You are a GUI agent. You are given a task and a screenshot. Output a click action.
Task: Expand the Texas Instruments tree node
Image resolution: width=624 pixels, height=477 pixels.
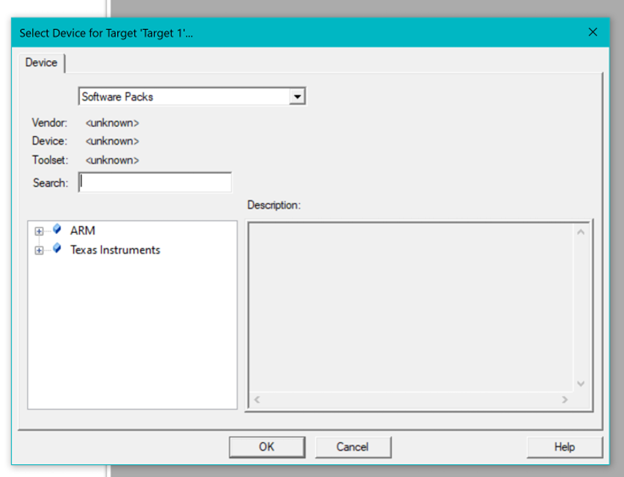39,250
